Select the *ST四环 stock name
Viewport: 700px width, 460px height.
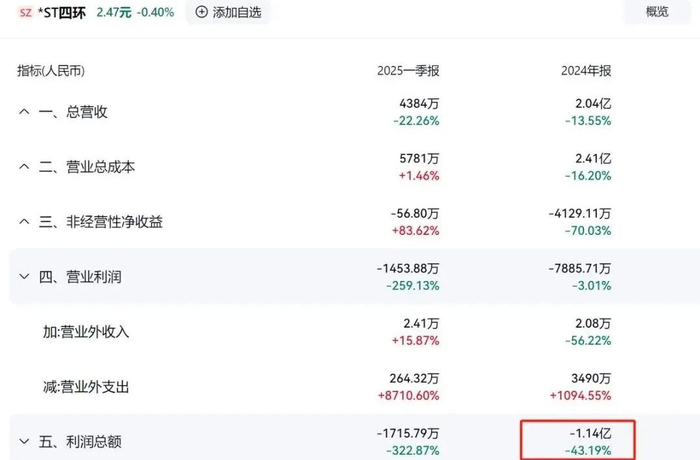pyautogui.click(x=61, y=12)
